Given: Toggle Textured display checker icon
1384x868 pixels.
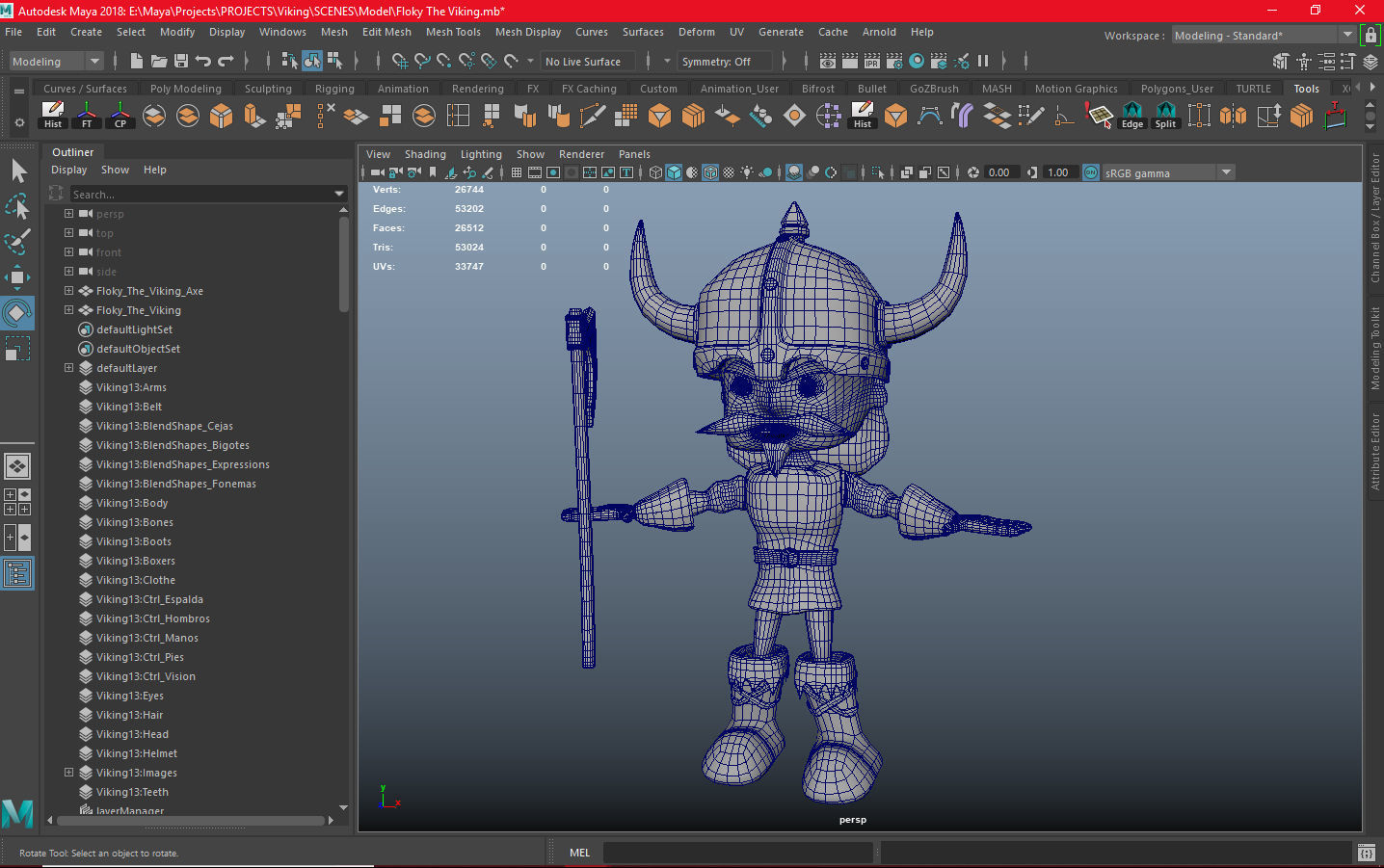Looking at the screenshot, I should click(x=729, y=172).
